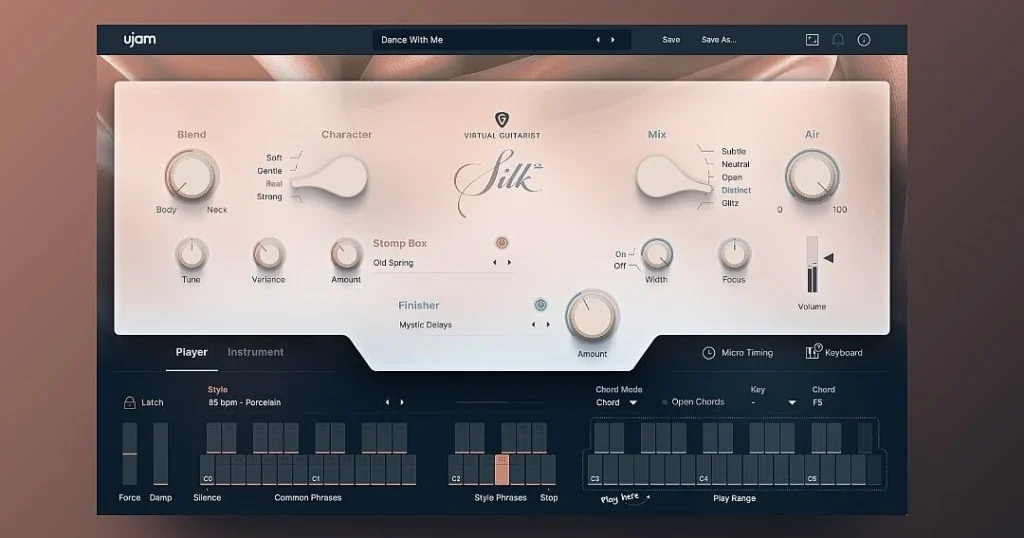Select Neutral mix option

pos(735,164)
